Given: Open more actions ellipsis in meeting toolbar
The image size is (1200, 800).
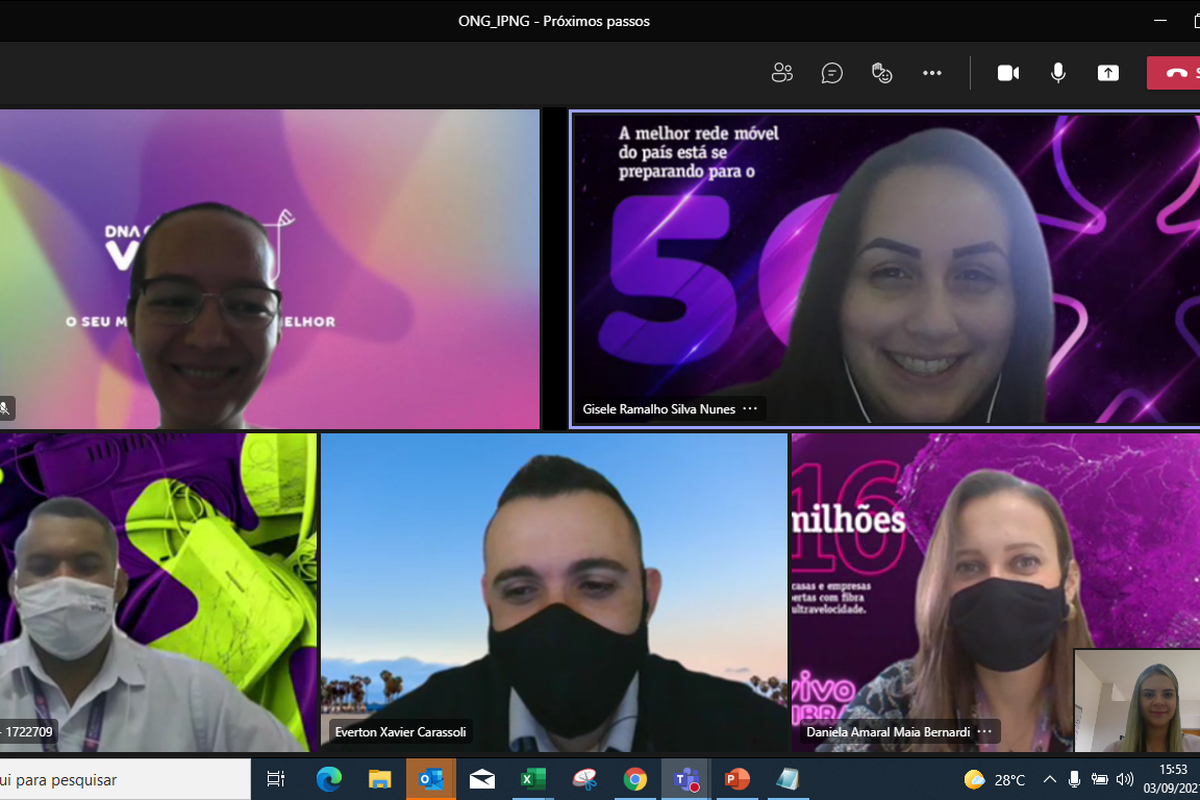Looking at the screenshot, I should 932,73.
